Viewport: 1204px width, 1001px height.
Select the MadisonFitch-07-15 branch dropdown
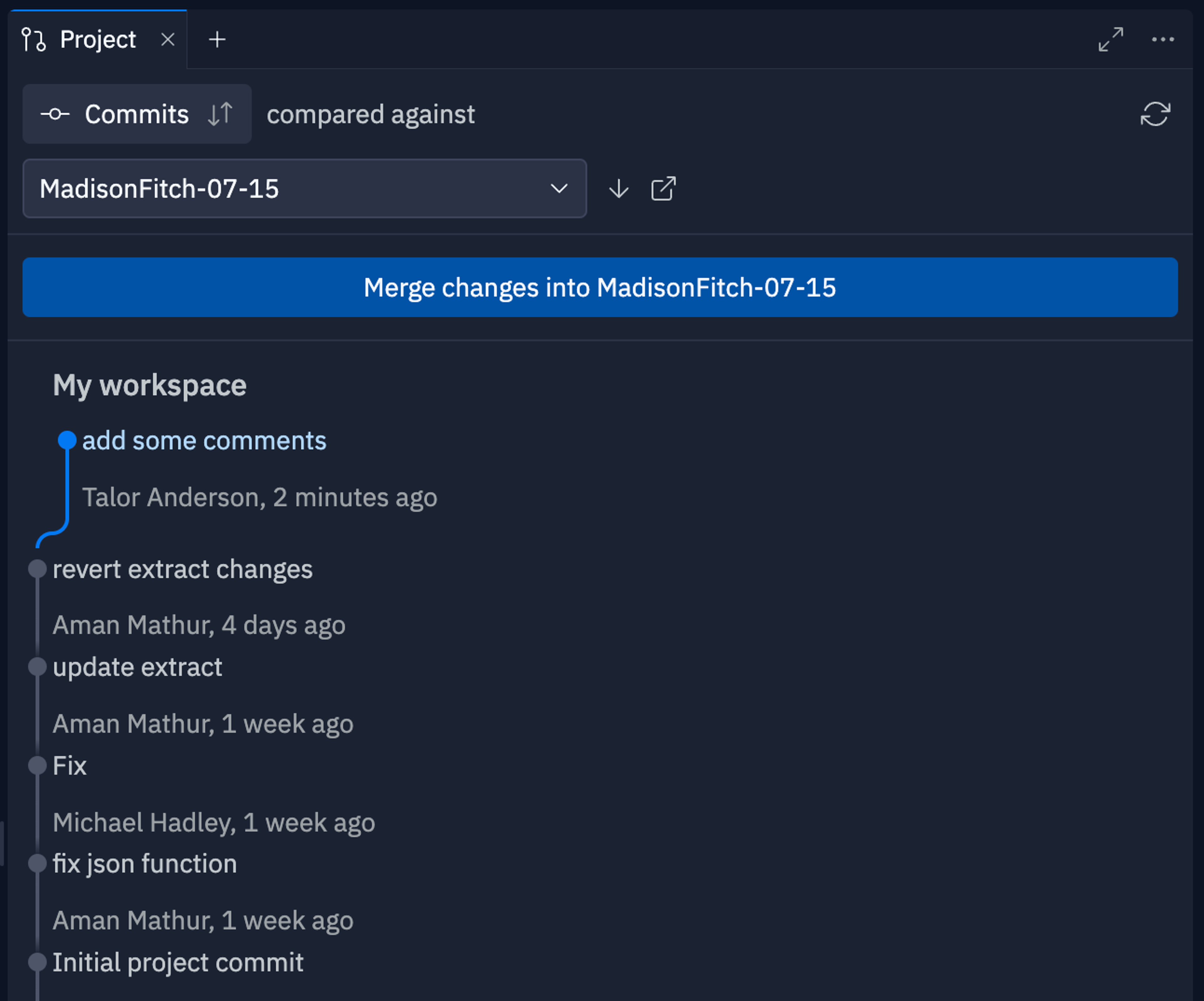click(x=303, y=188)
